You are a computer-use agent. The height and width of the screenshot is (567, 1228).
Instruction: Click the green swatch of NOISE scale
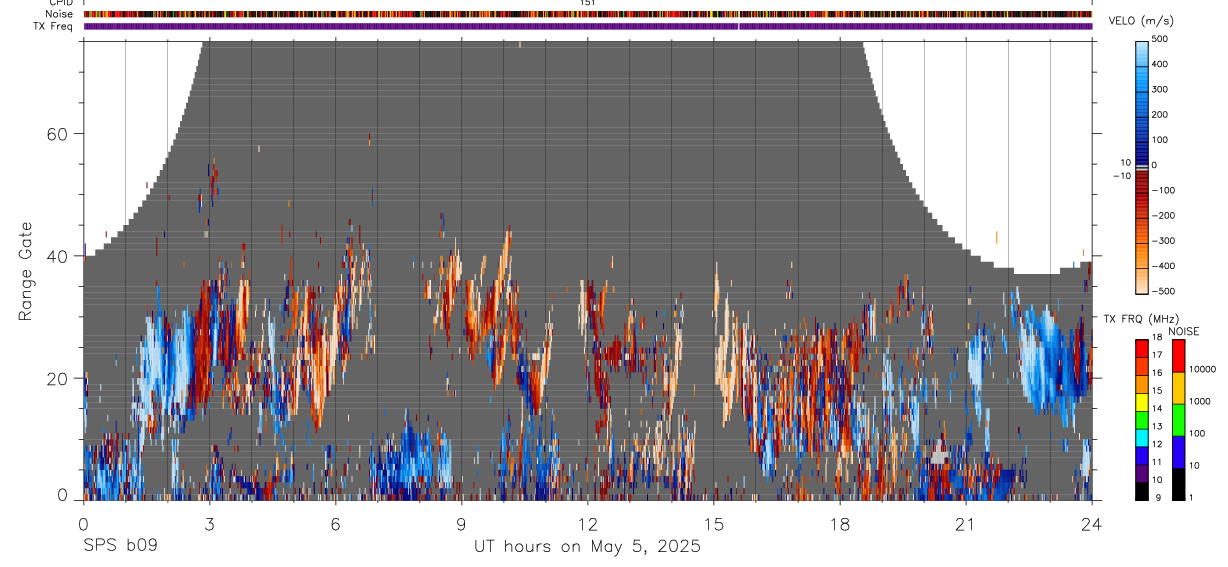(x=1178, y=420)
